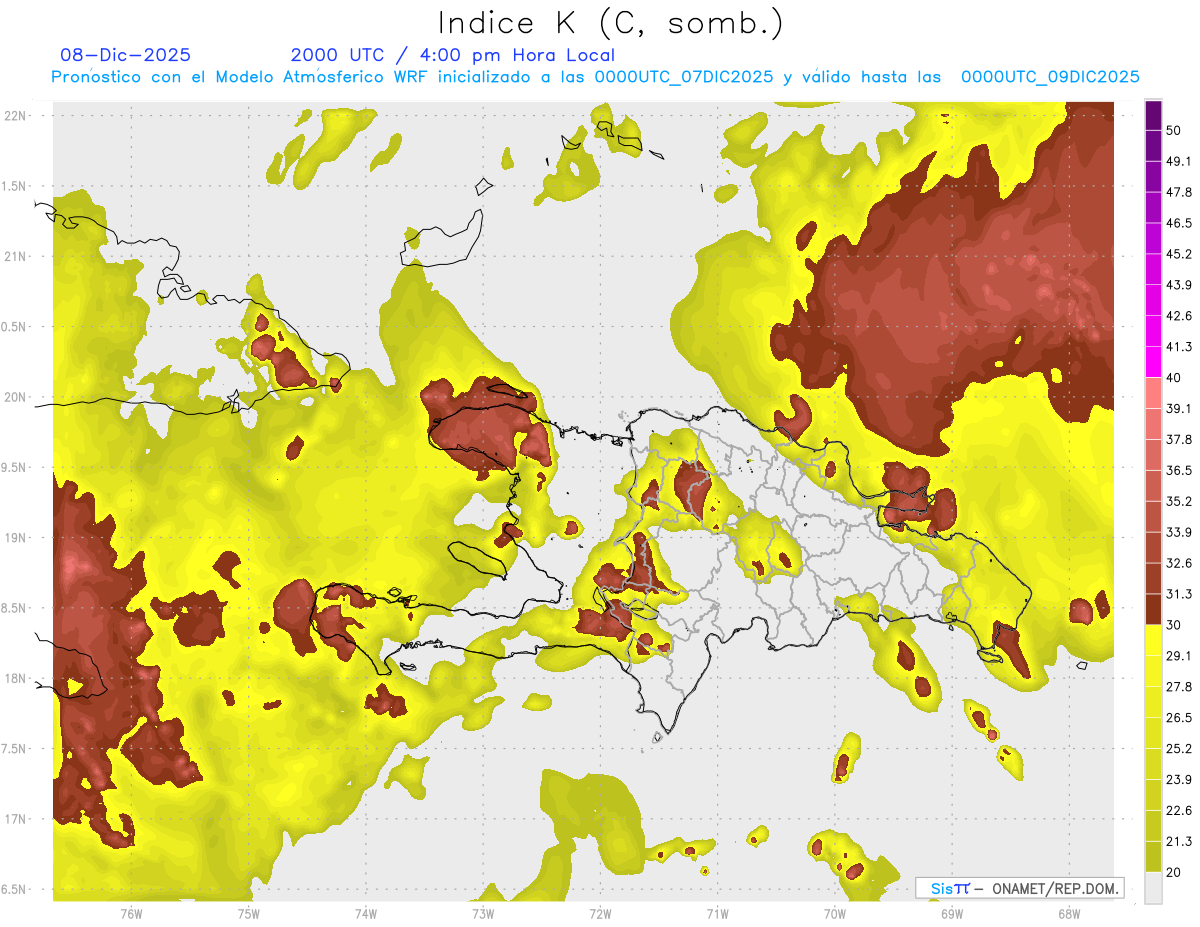1200x927 pixels.
Task: Click the colorbar value "49.1"
Action: [1178, 161]
